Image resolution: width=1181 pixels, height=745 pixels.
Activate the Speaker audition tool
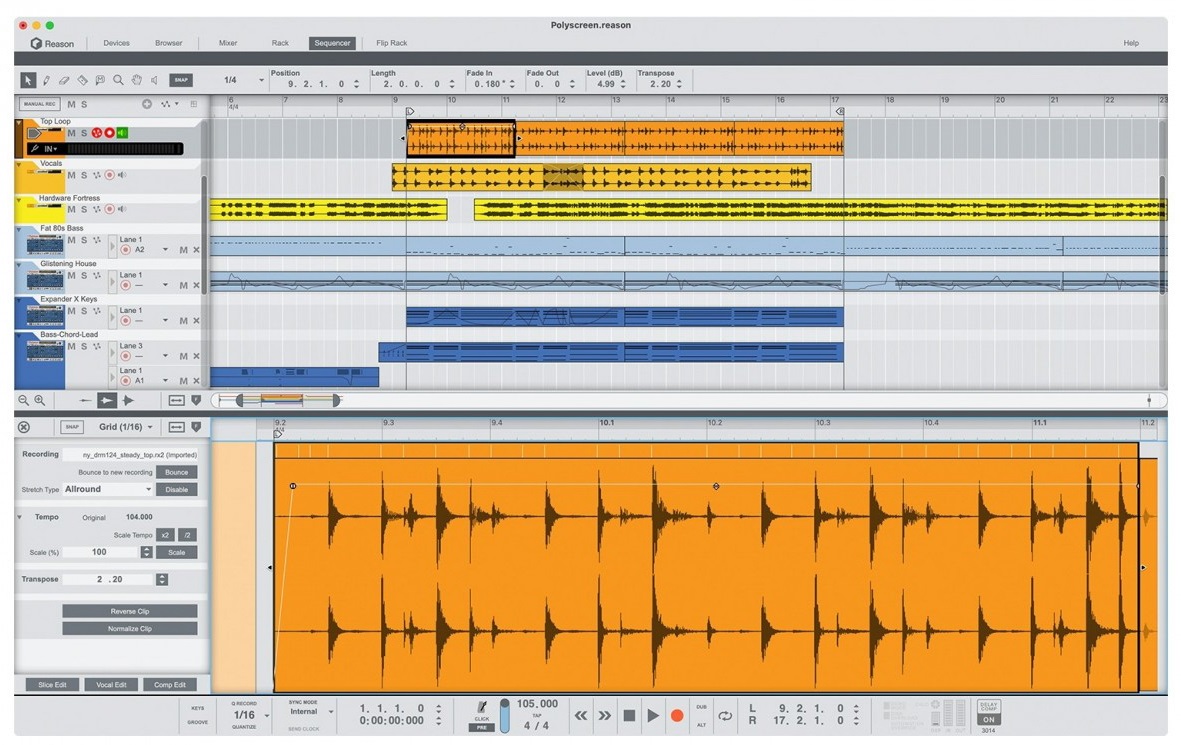pos(154,80)
